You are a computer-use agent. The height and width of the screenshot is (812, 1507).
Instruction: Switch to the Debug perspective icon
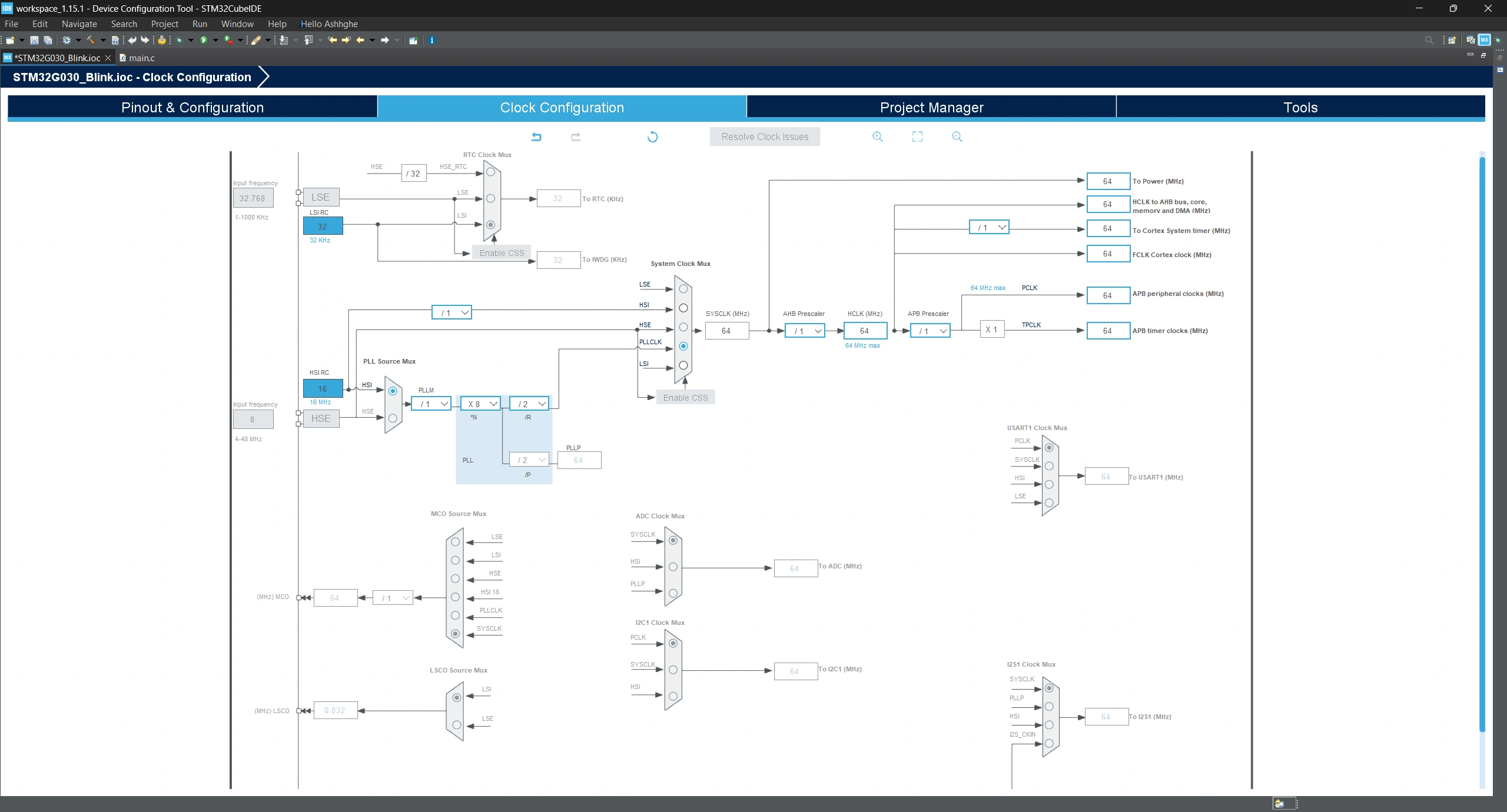point(1498,40)
